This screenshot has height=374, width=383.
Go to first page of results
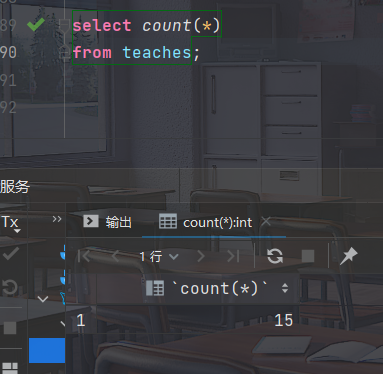point(84,256)
